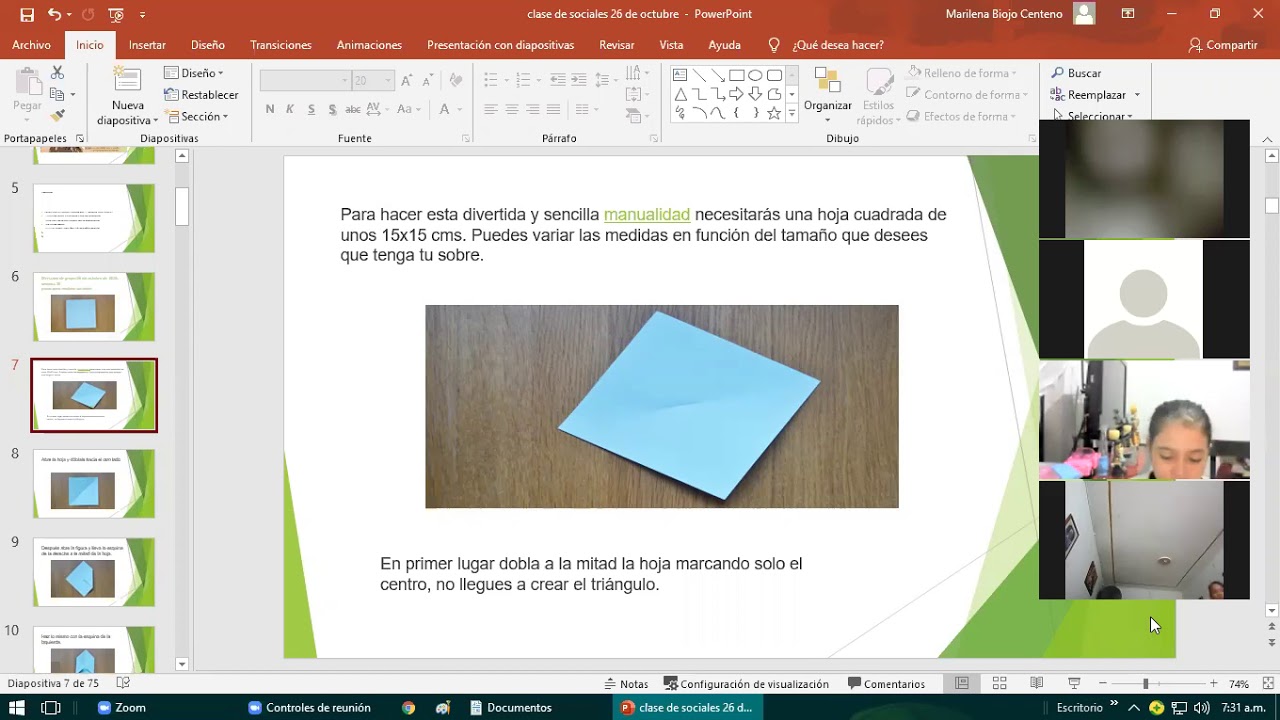Start presentation from beginning icon
1280x720 pixels.
click(116, 14)
